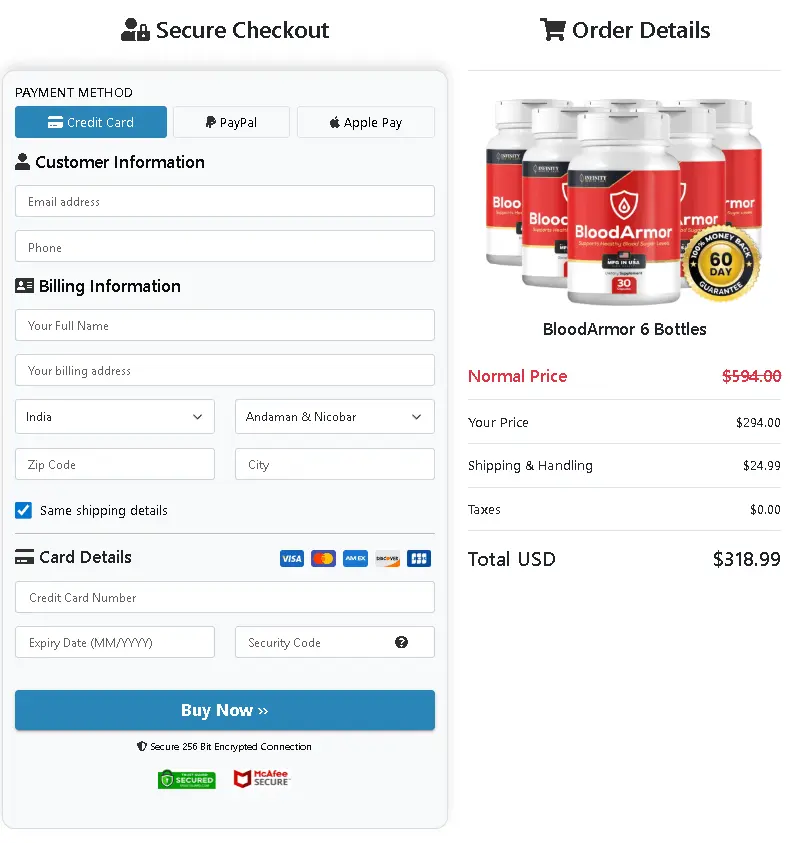Screen dimensions: 805x843
Task: Open the country dropdown showing India
Action: coord(114,417)
